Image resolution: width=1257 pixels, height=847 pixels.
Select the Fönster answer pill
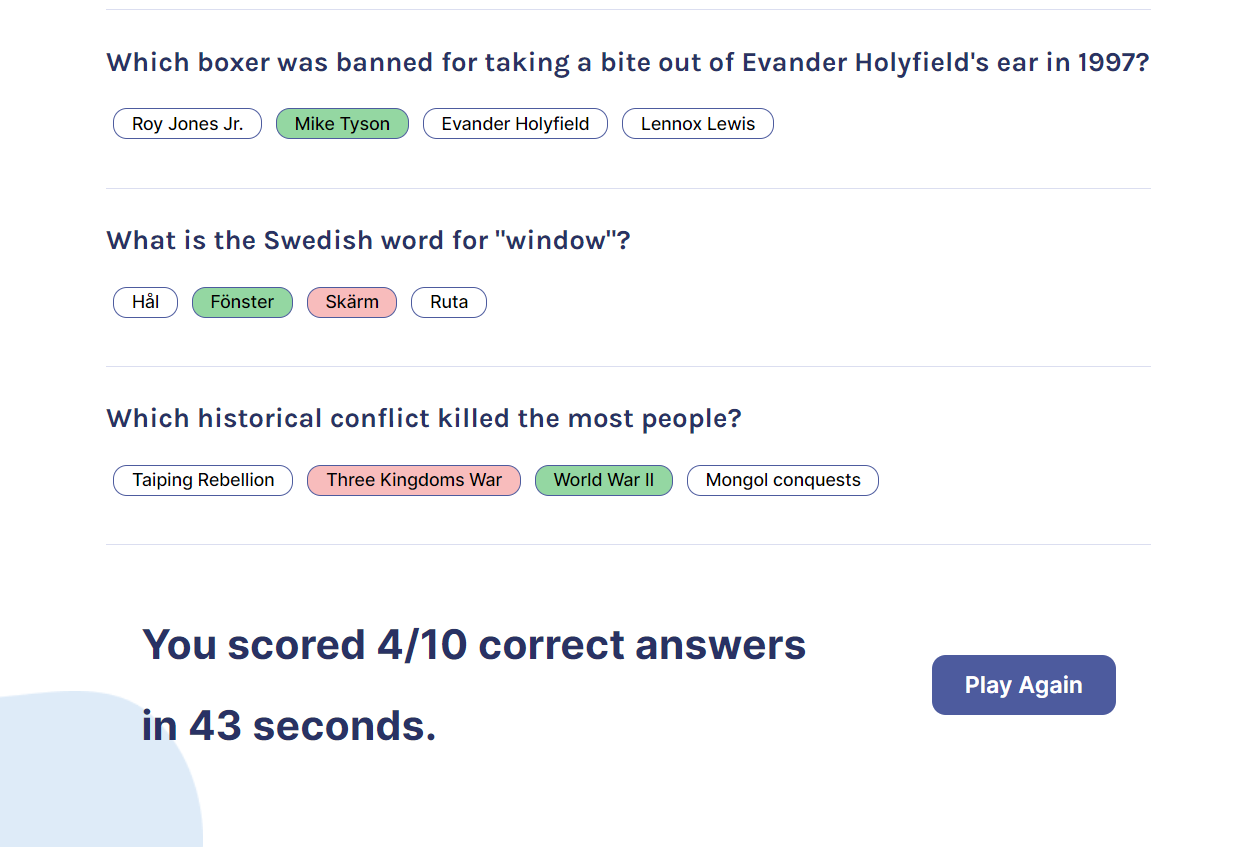click(242, 302)
